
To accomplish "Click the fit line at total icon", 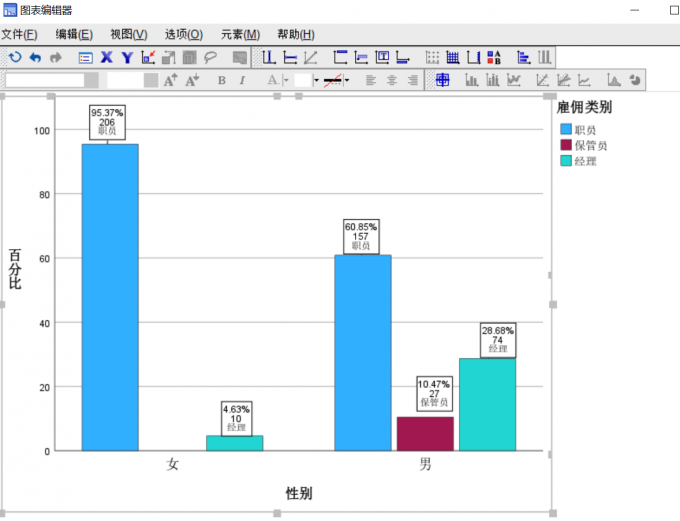I will tap(543, 80).
